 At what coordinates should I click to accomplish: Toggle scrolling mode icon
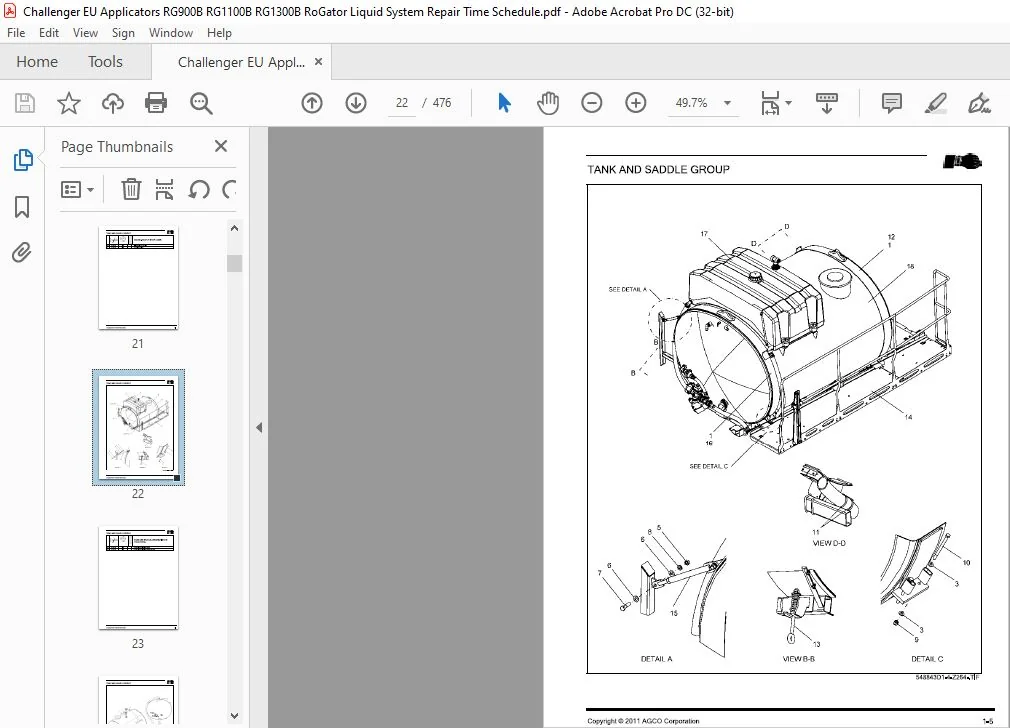826,103
